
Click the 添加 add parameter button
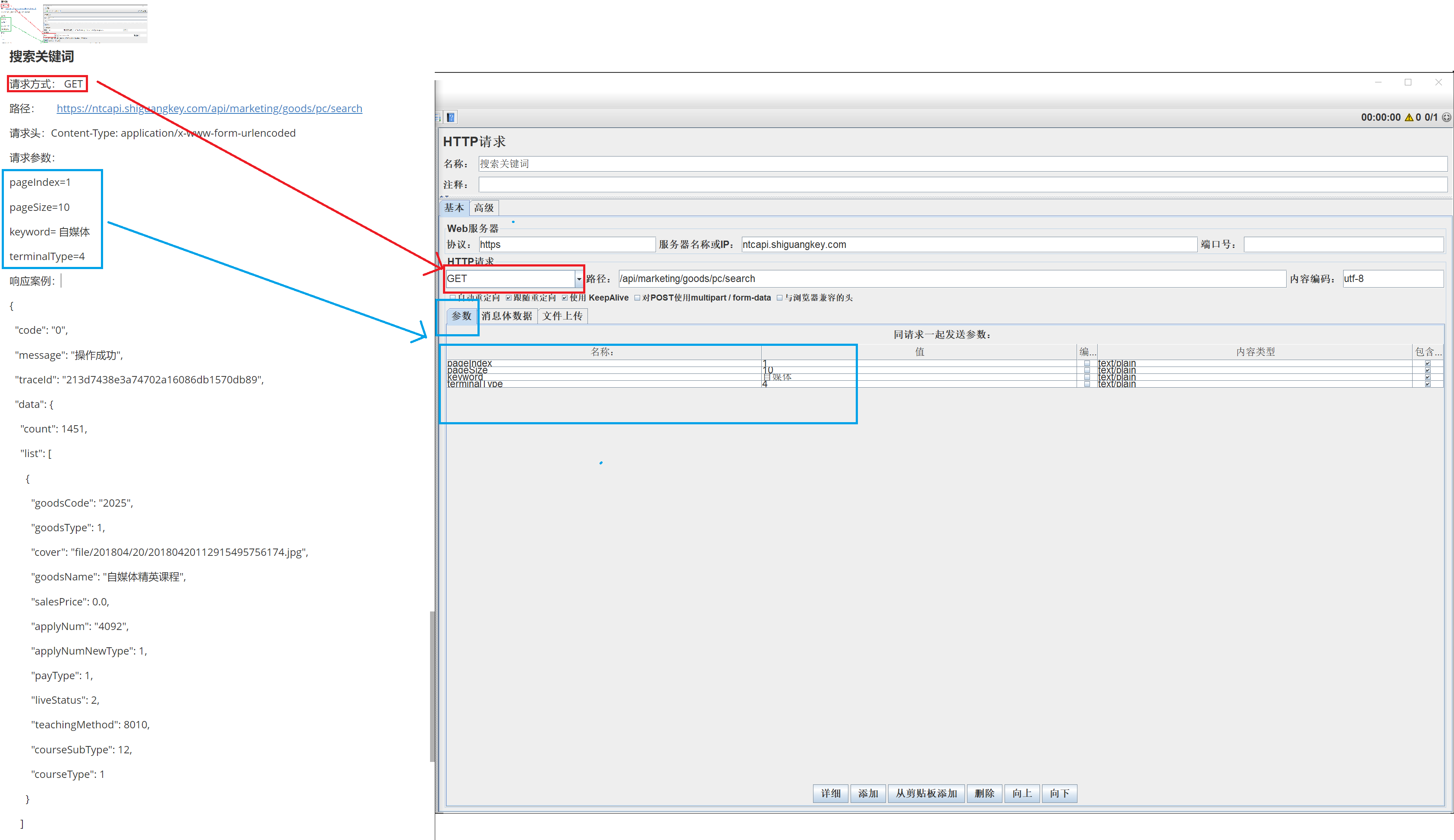(x=867, y=793)
